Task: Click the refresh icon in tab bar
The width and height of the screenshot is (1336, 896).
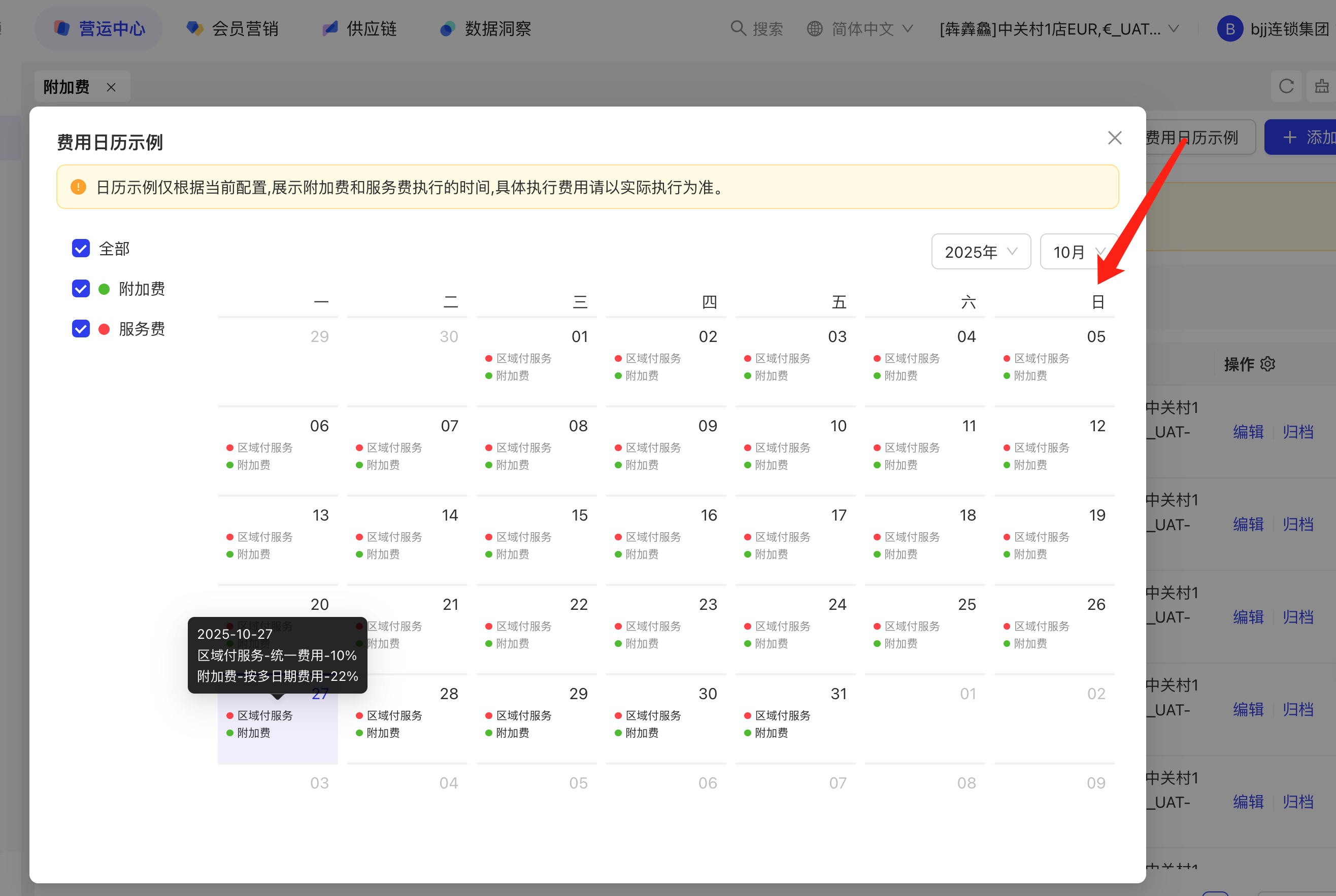Action: point(1286,86)
